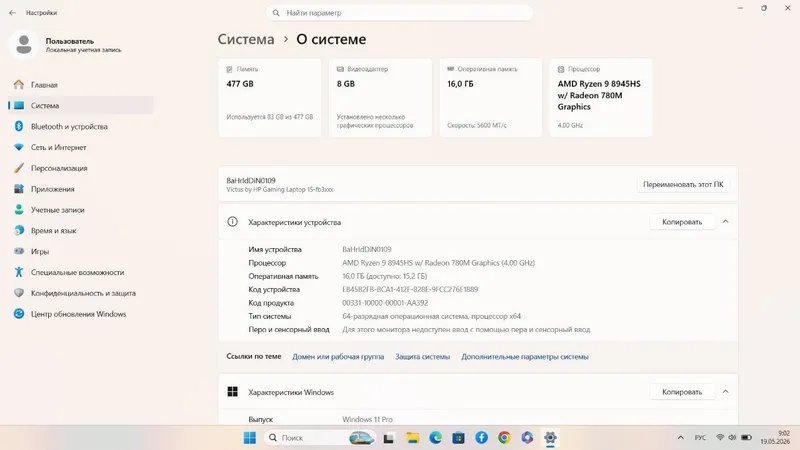Viewport: 800px width, 450px height.
Task: Launch Google Chrome from the taskbar
Action: [504, 438]
